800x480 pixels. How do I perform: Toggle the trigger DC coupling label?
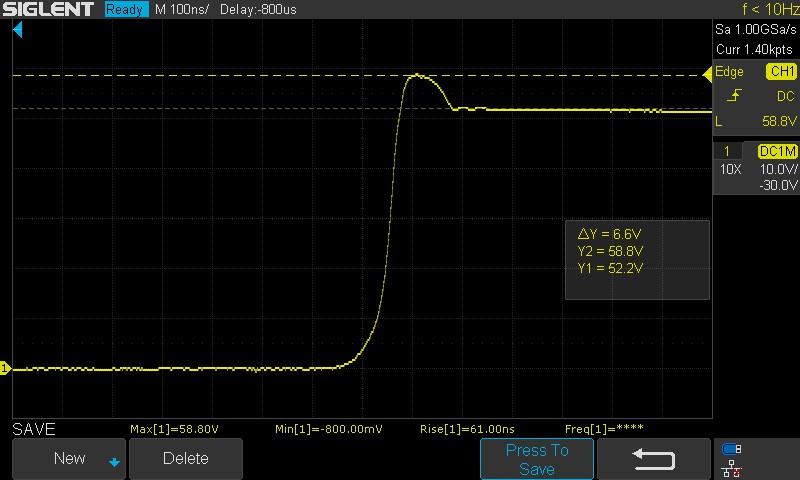(x=785, y=96)
